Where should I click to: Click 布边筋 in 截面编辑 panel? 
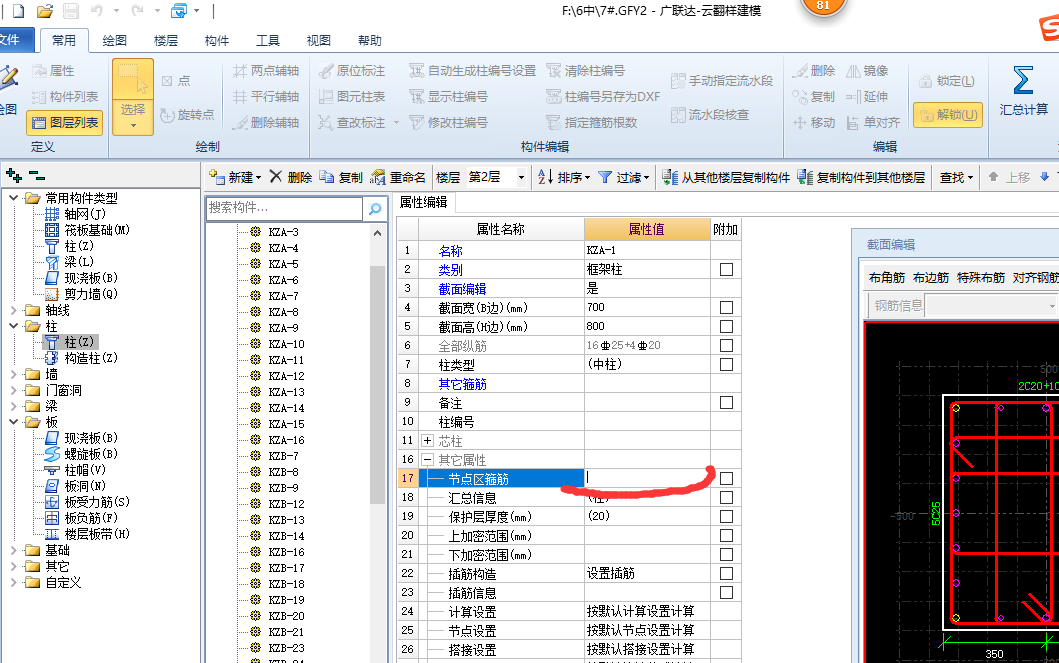coord(931,277)
